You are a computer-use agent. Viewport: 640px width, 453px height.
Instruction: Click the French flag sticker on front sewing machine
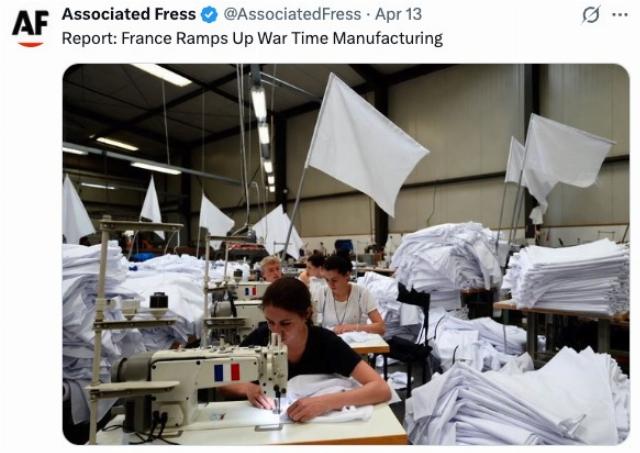click(227, 372)
